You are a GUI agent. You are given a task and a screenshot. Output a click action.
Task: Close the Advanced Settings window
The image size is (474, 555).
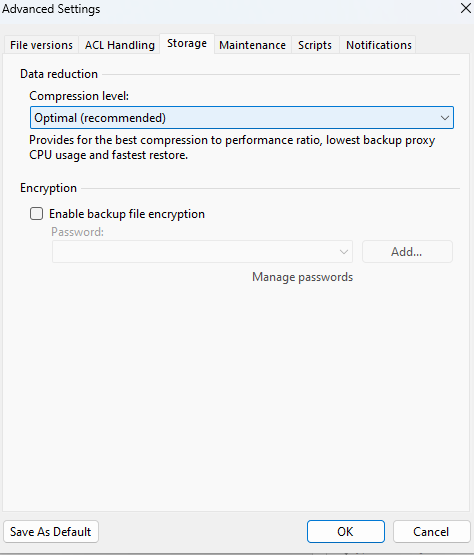click(x=465, y=8)
